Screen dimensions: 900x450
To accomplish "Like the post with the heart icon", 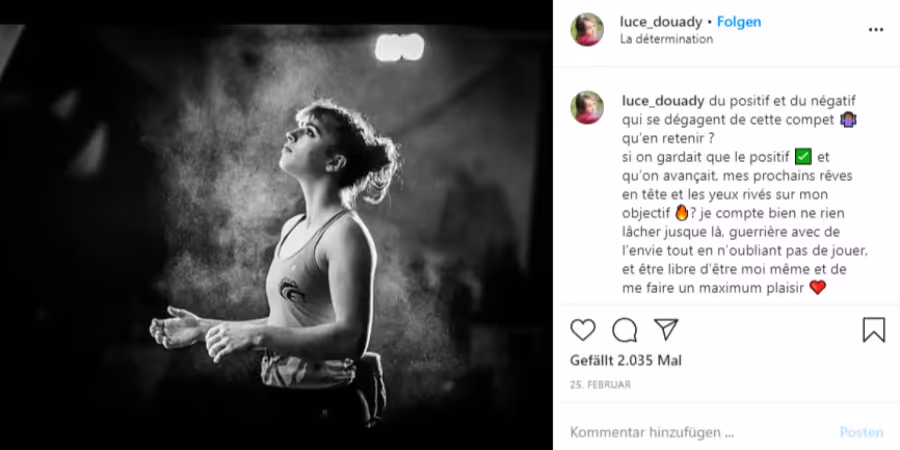I will tap(583, 330).
